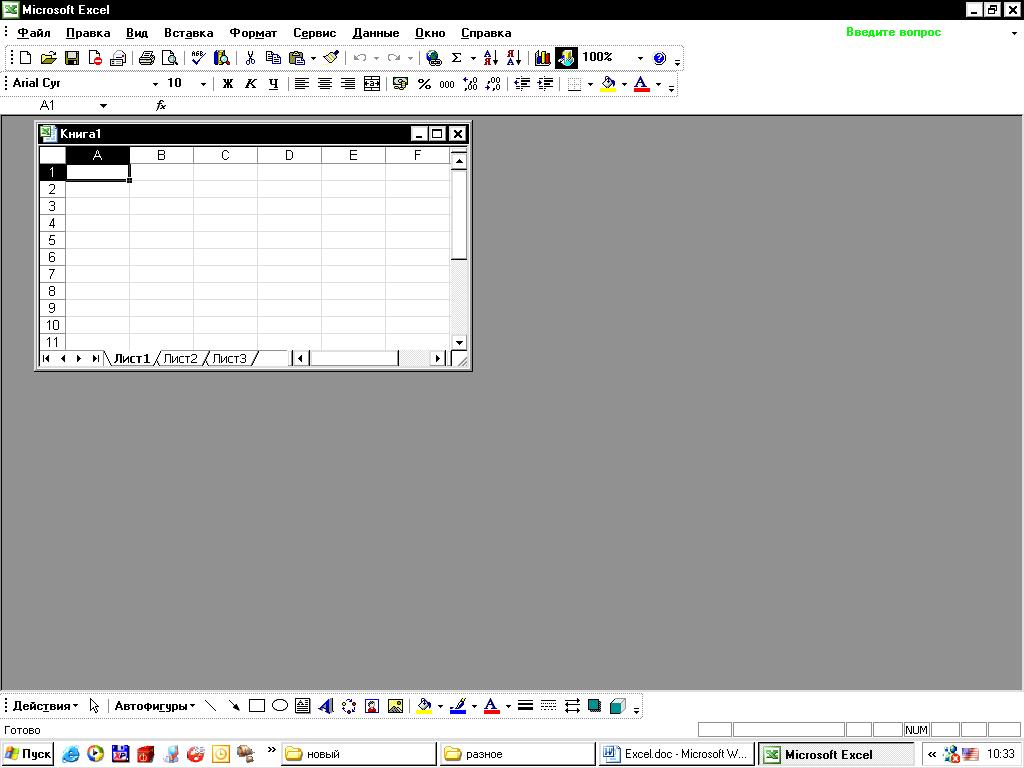Decrease decimal places icon

[x=493, y=84]
